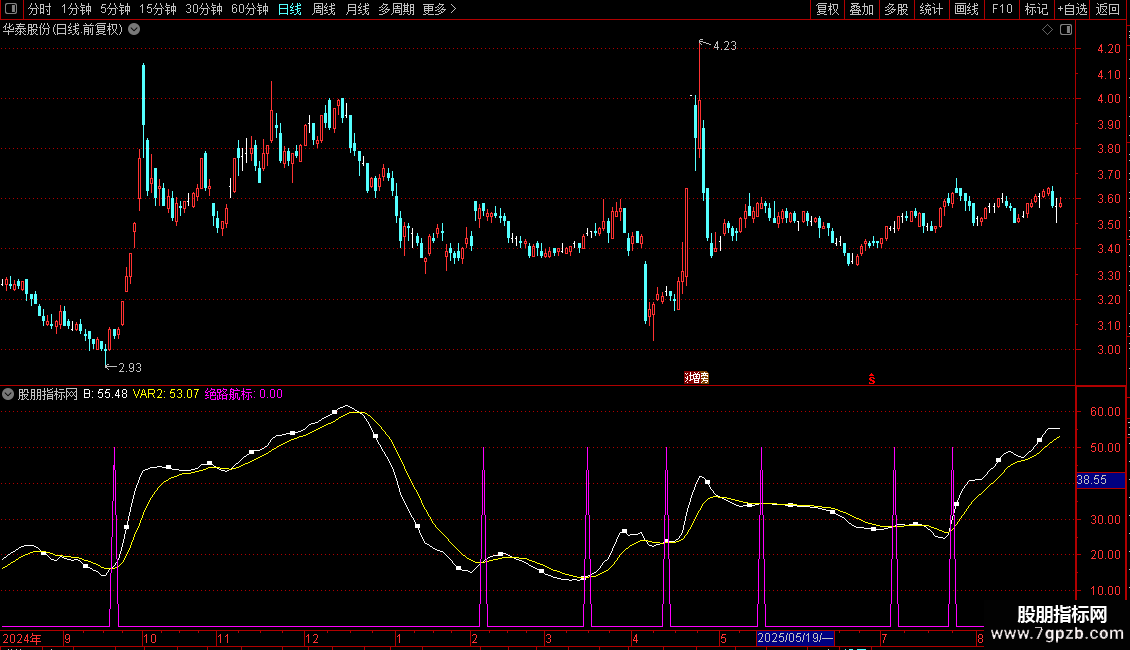This screenshot has width=1130, height=650.
Task: Switch to 日线 daily chart
Action: 290,9
